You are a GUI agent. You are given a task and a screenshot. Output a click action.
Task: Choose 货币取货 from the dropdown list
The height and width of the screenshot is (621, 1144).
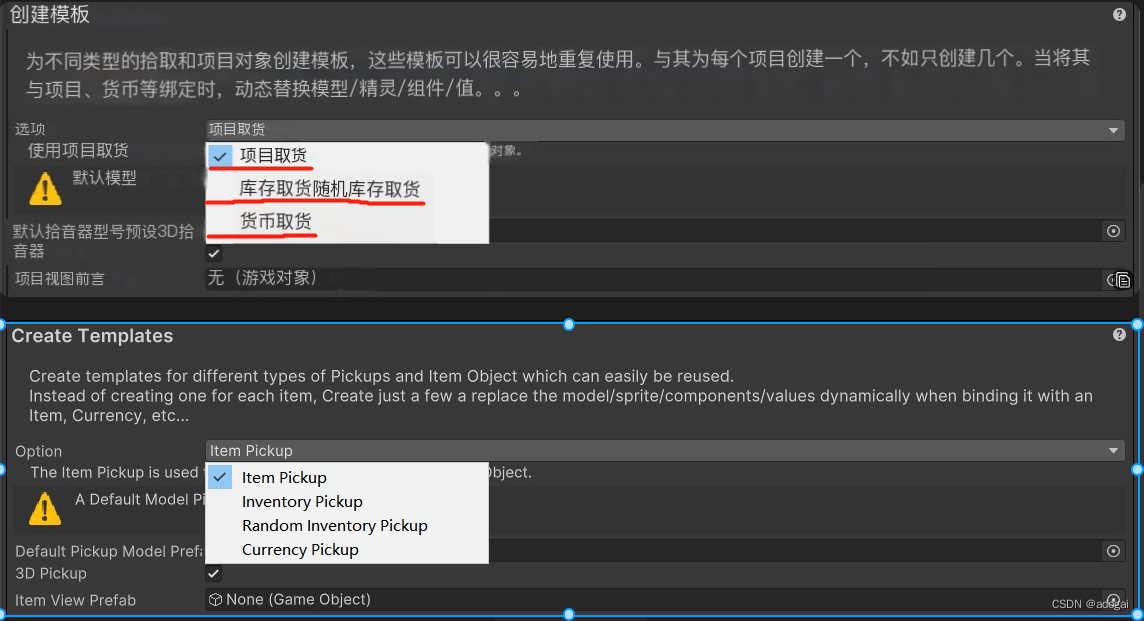point(347,221)
